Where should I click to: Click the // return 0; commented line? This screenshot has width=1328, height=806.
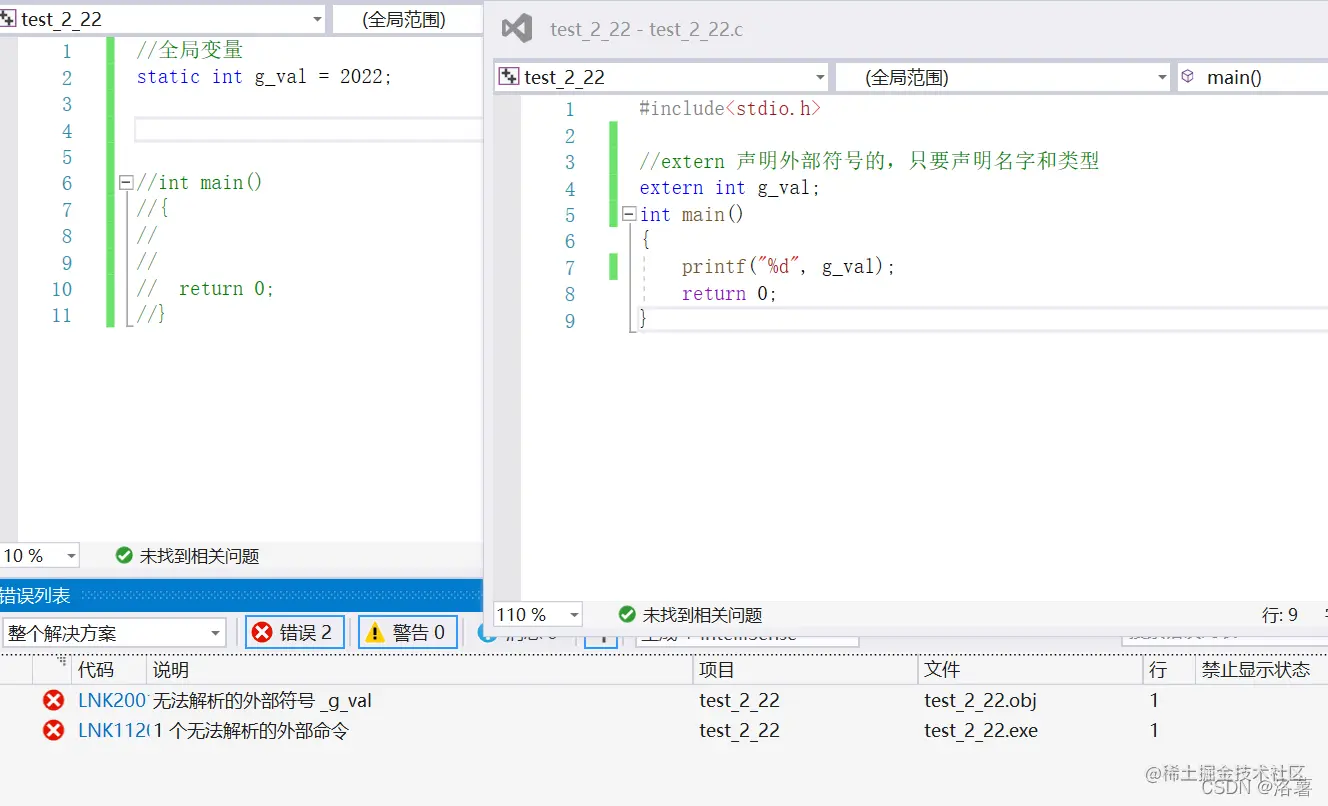coord(205,288)
